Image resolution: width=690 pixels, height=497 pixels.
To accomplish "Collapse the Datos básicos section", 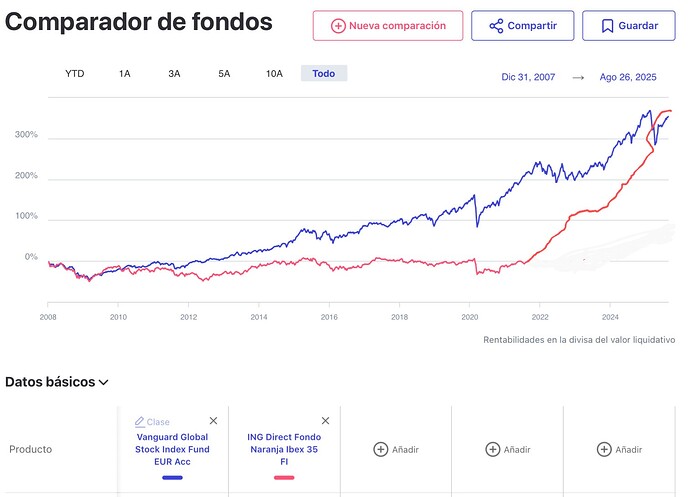I will pos(104,382).
